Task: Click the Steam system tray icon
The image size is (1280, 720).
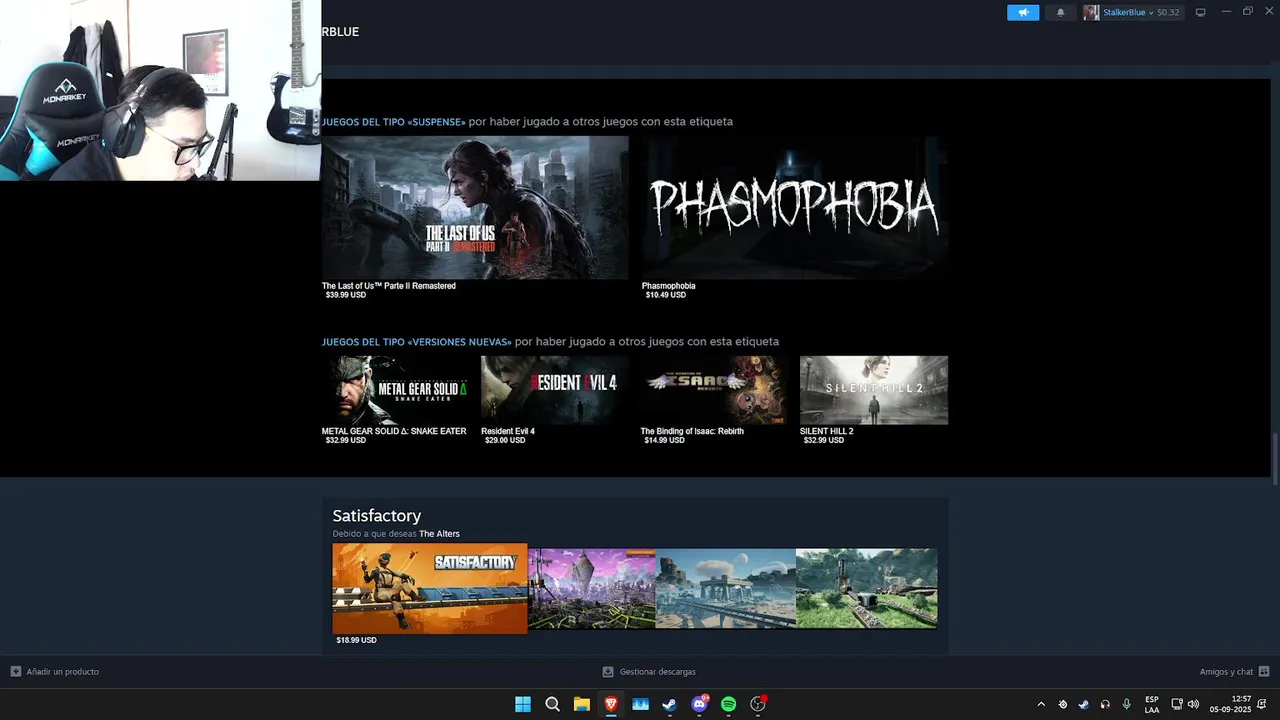Action: tap(1083, 704)
